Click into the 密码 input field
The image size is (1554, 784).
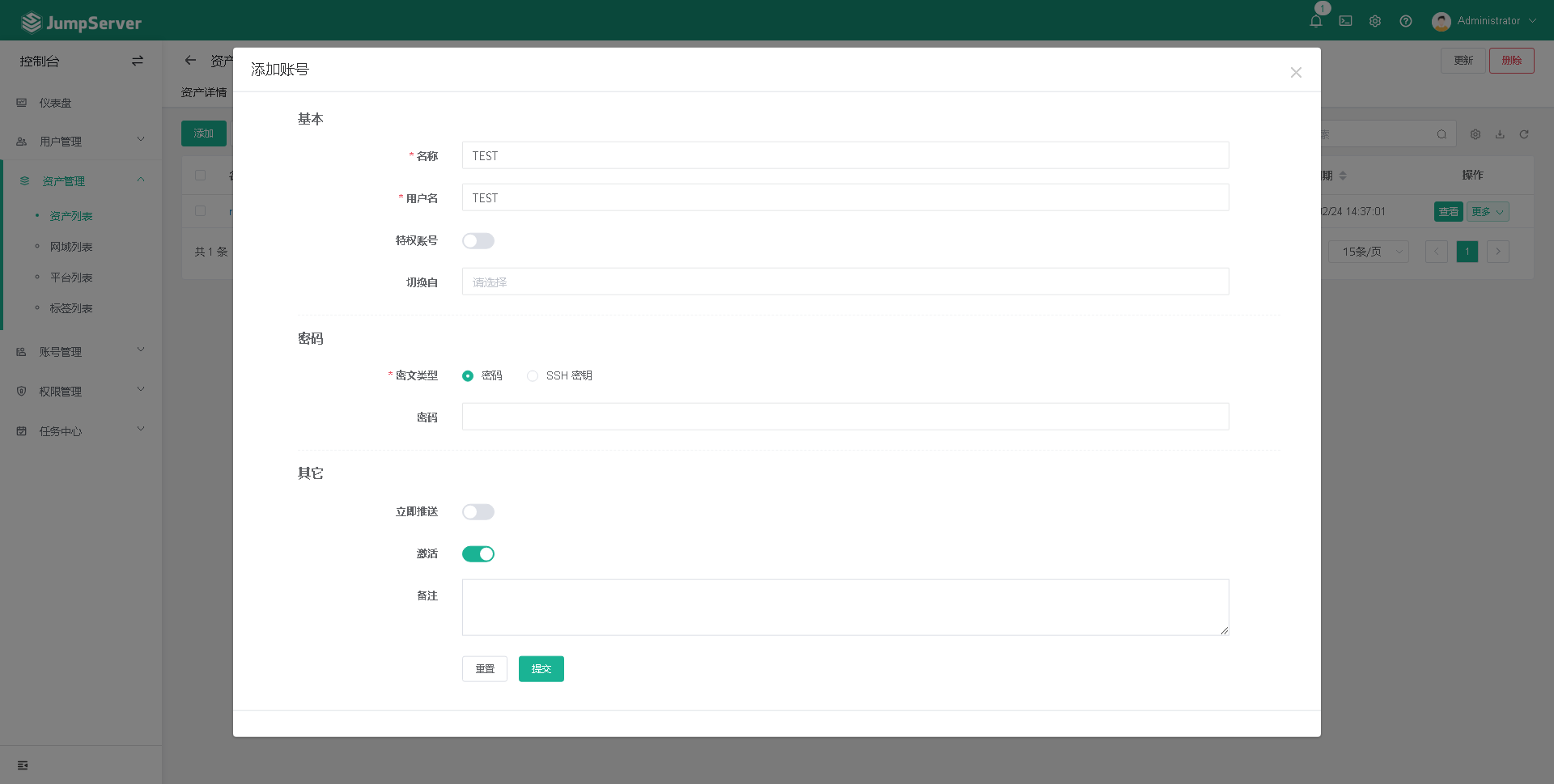[846, 417]
